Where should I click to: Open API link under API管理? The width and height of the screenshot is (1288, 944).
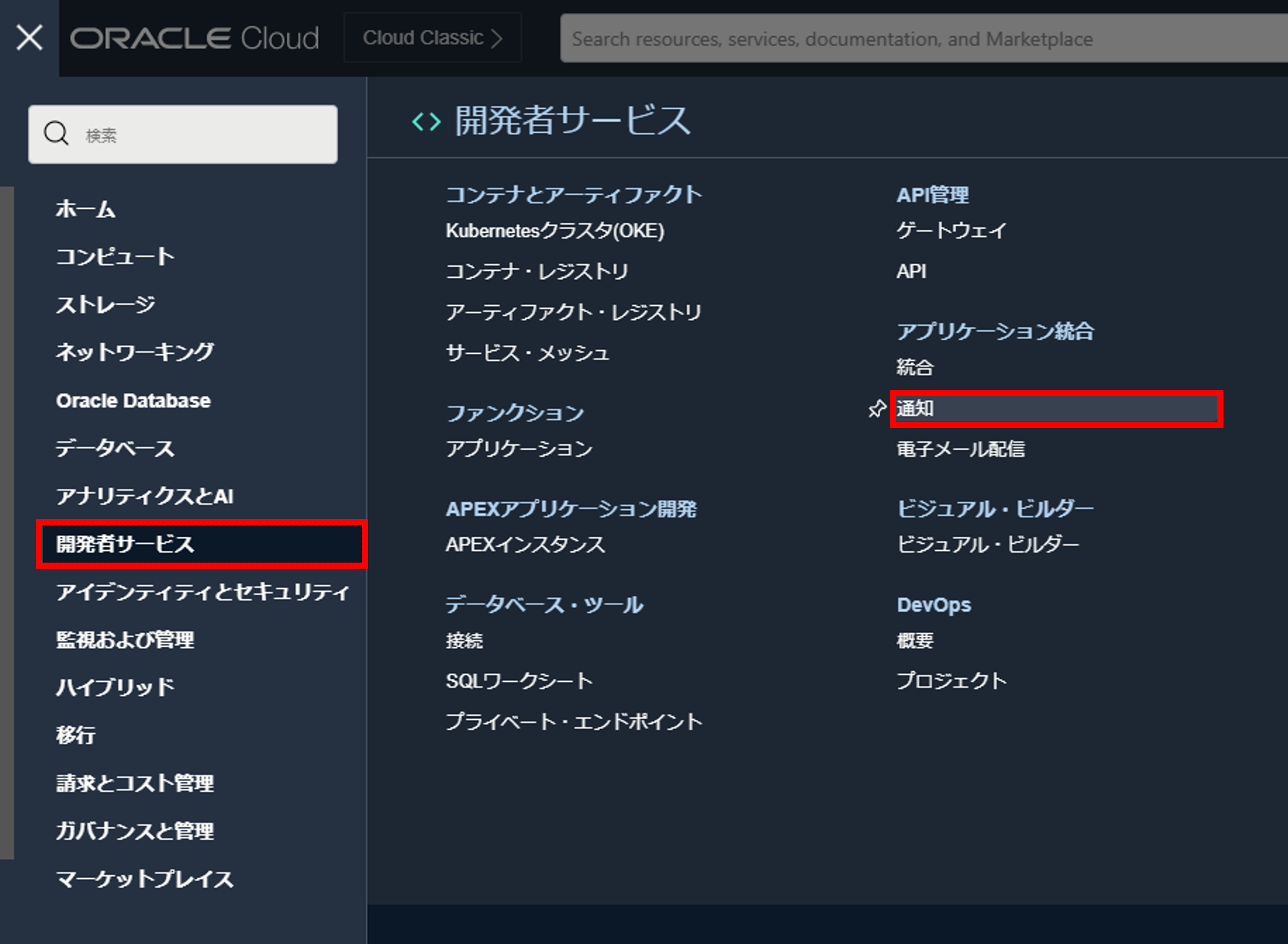[911, 271]
